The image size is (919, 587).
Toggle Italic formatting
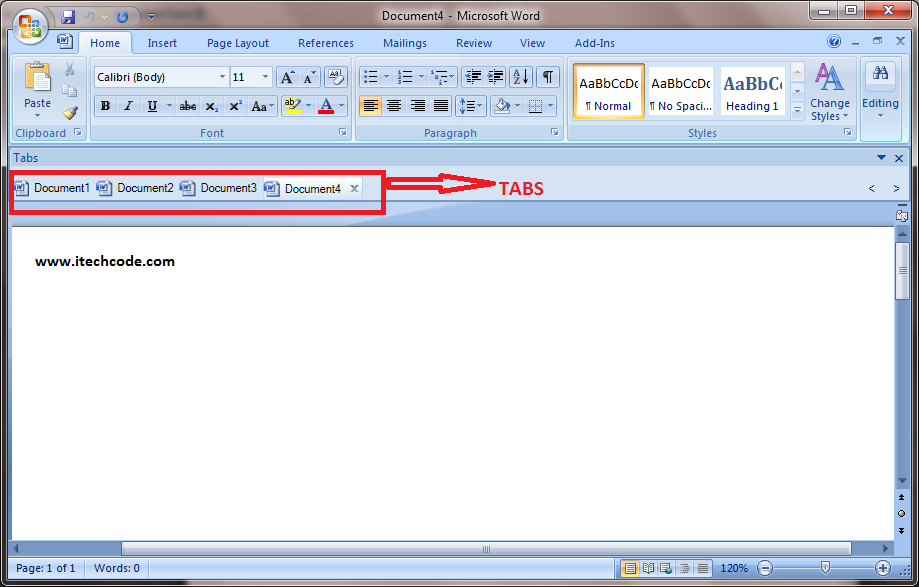pos(128,106)
